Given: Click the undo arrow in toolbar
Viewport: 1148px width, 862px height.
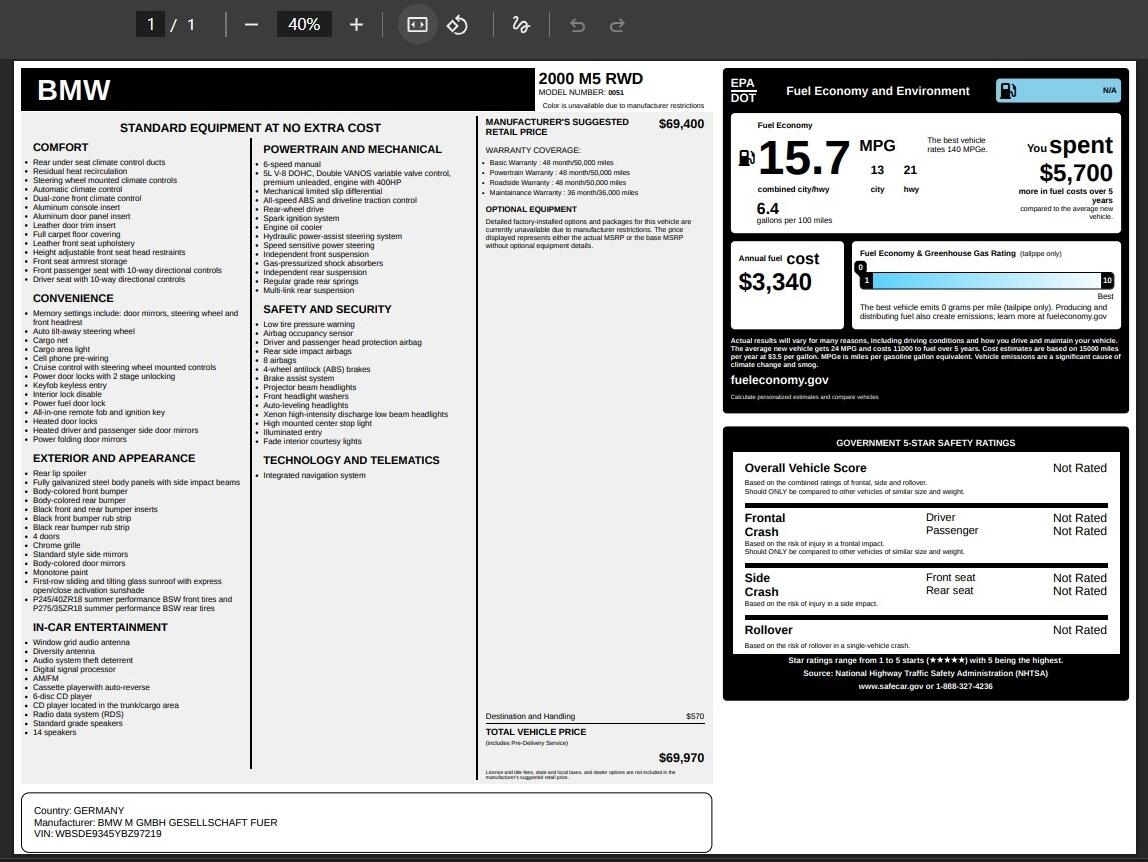Looking at the screenshot, I should pos(577,24).
